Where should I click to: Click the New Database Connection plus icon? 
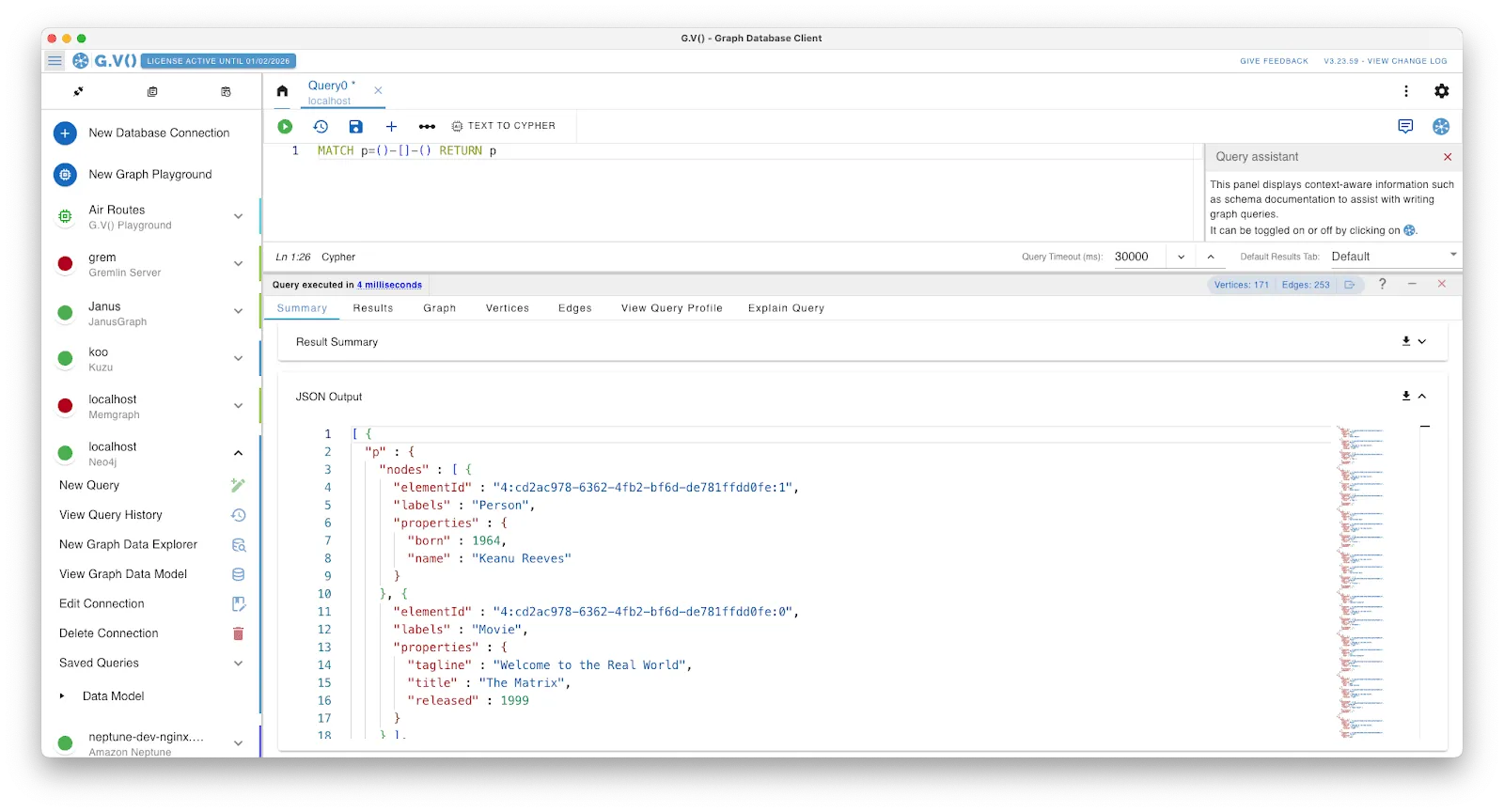(65, 133)
